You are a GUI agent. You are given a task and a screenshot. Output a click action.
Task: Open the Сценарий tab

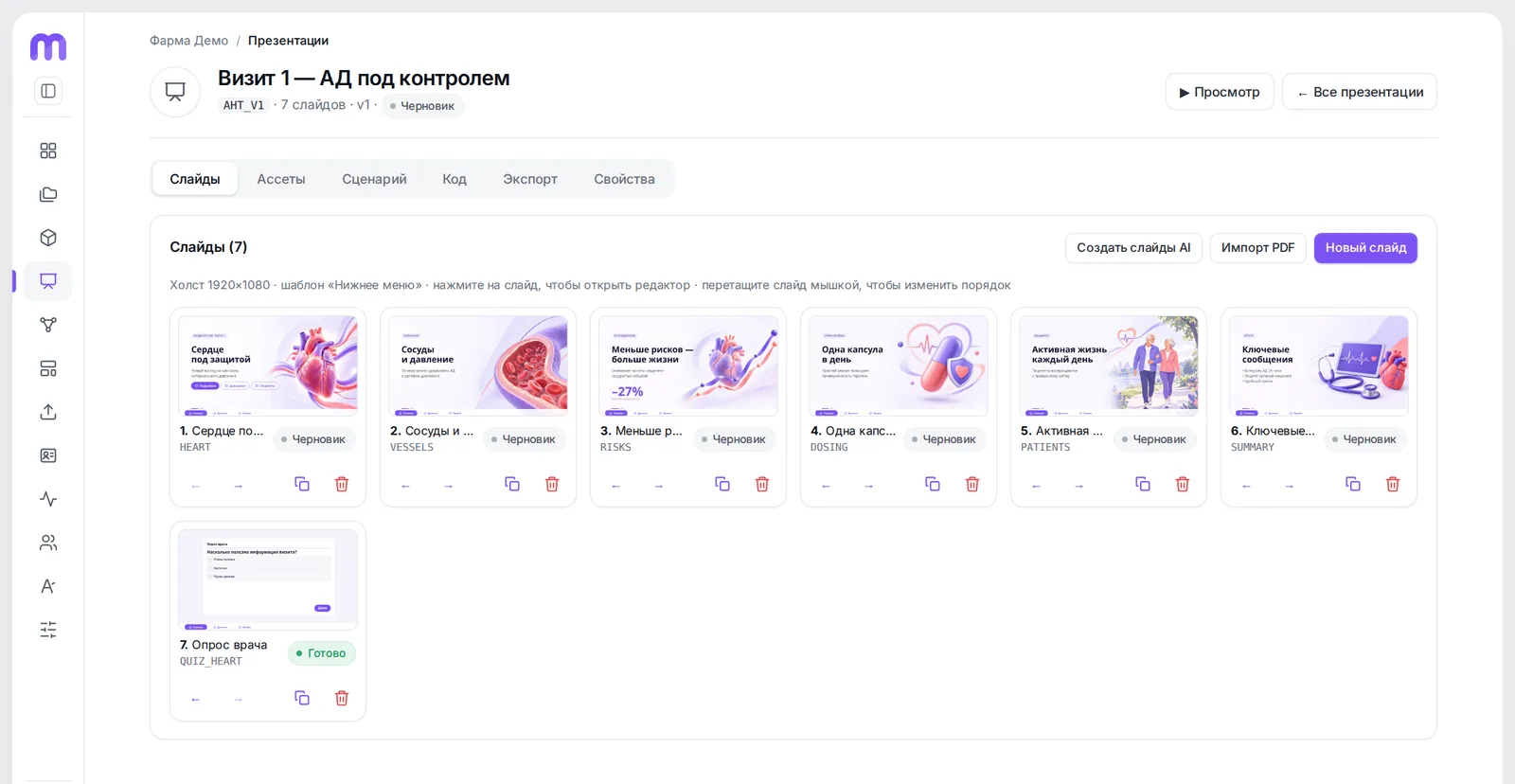click(x=374, y=179)
